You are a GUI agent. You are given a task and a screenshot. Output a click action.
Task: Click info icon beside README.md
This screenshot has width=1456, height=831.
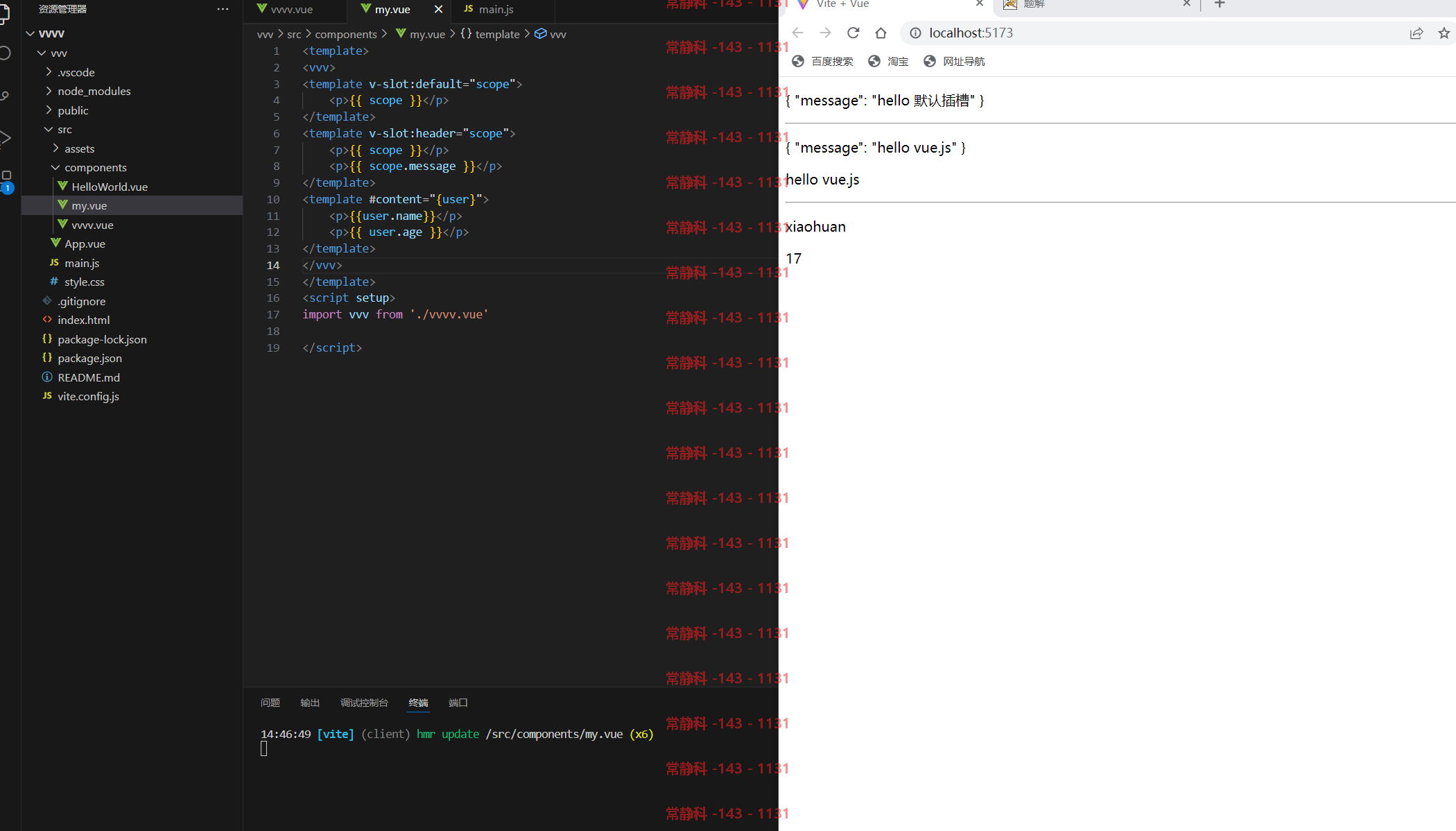[47, 377]
